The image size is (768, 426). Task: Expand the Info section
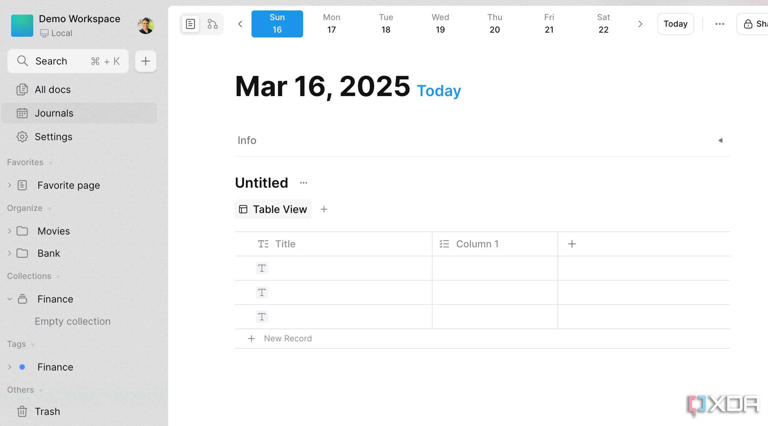coord(720,141)
